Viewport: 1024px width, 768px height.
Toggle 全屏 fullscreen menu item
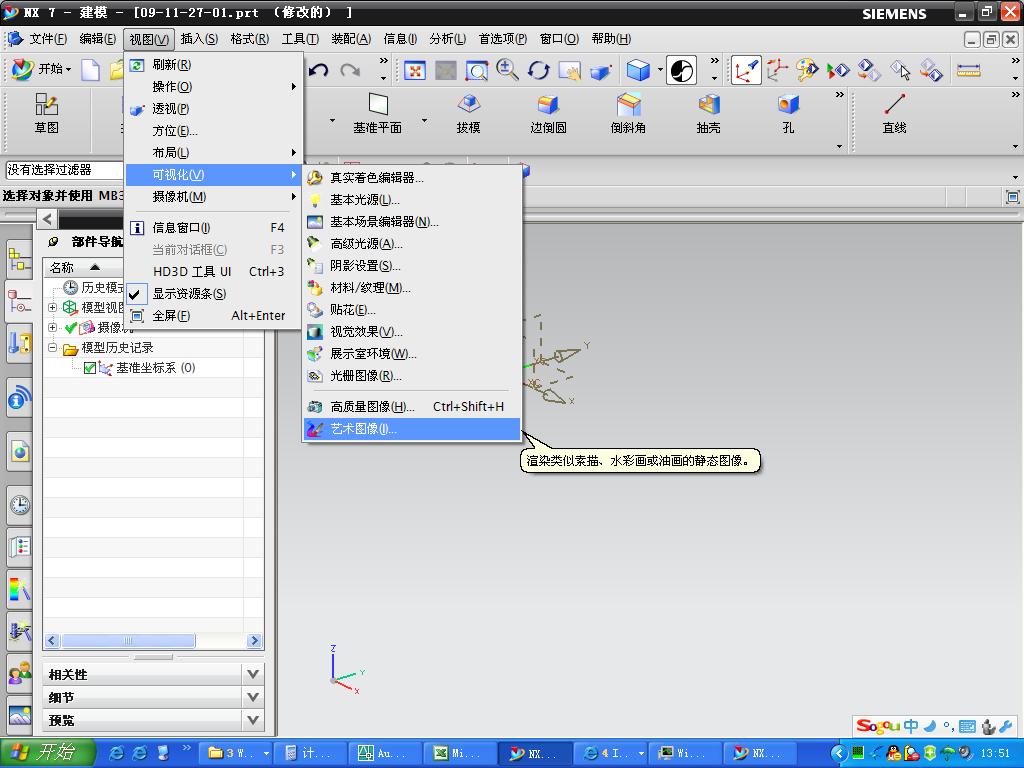point(213,316)
